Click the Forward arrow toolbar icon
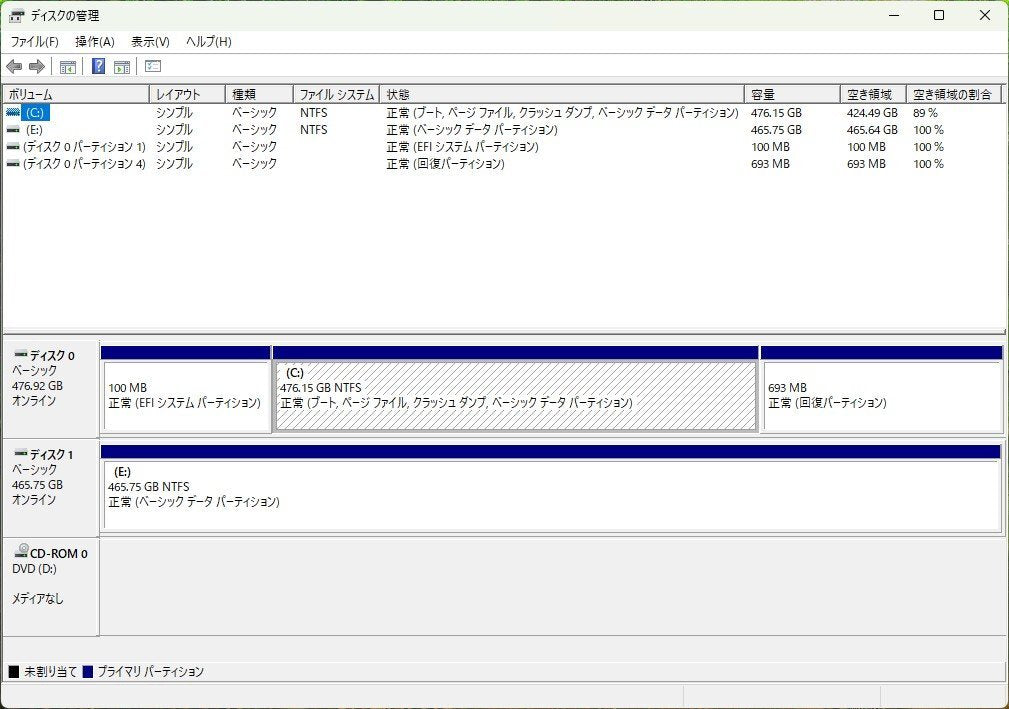Screen dimensions: 1009x709 point(37,66)
